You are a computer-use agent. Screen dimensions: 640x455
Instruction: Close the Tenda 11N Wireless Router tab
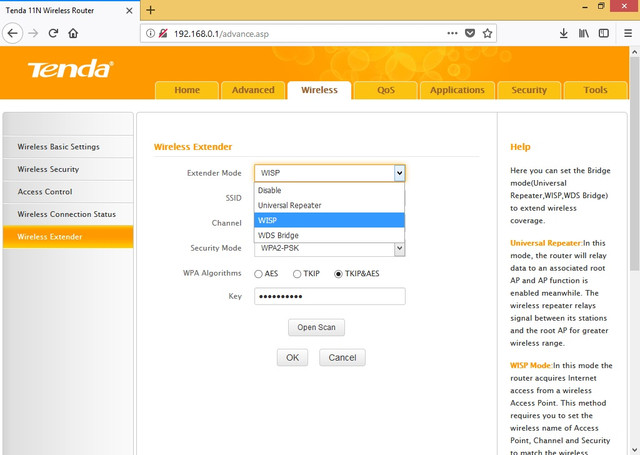(x=129, y=11)
